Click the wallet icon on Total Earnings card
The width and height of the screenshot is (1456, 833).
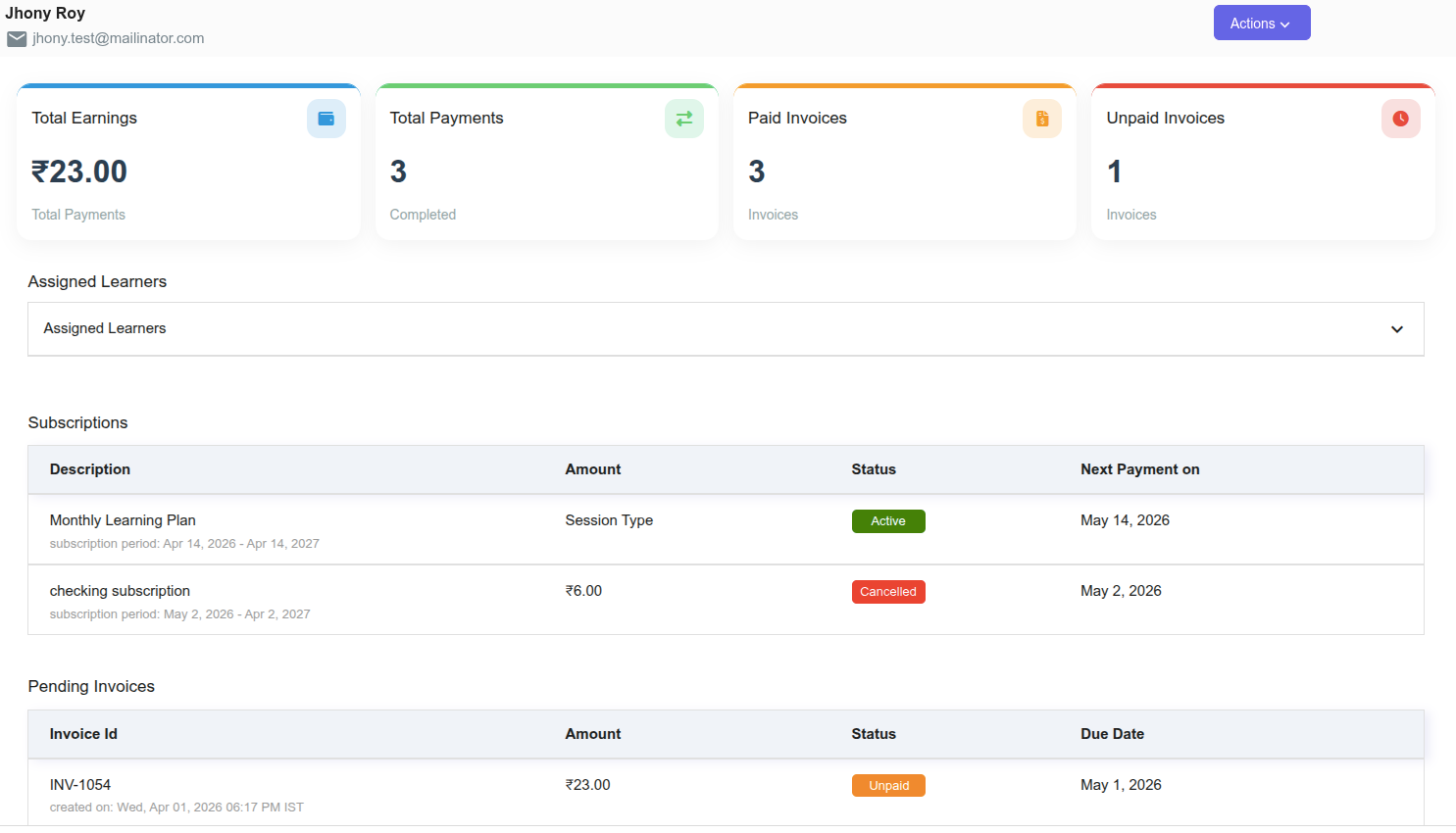click(326, 119)
